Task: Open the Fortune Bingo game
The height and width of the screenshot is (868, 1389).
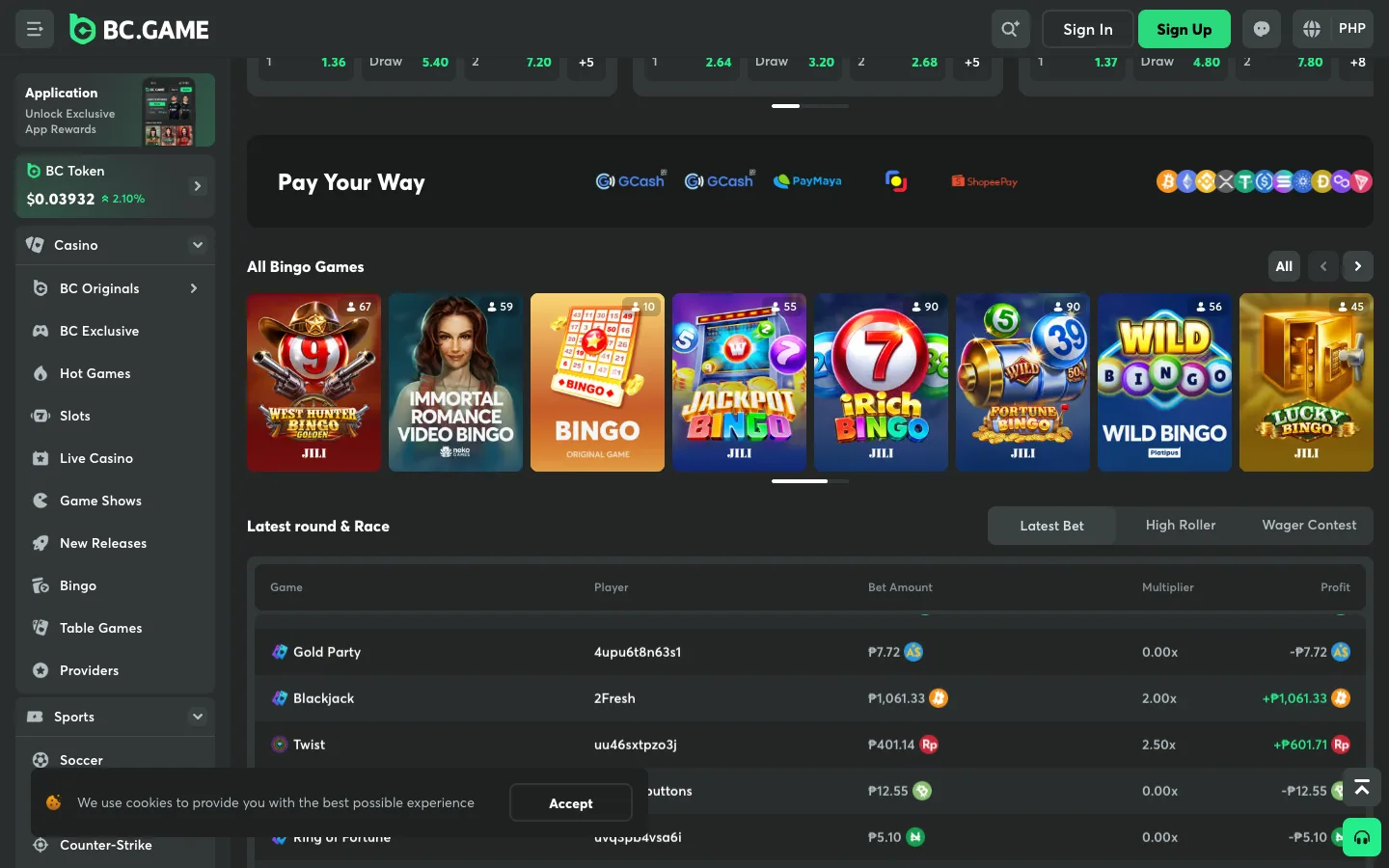Action: pos(1022,383)
